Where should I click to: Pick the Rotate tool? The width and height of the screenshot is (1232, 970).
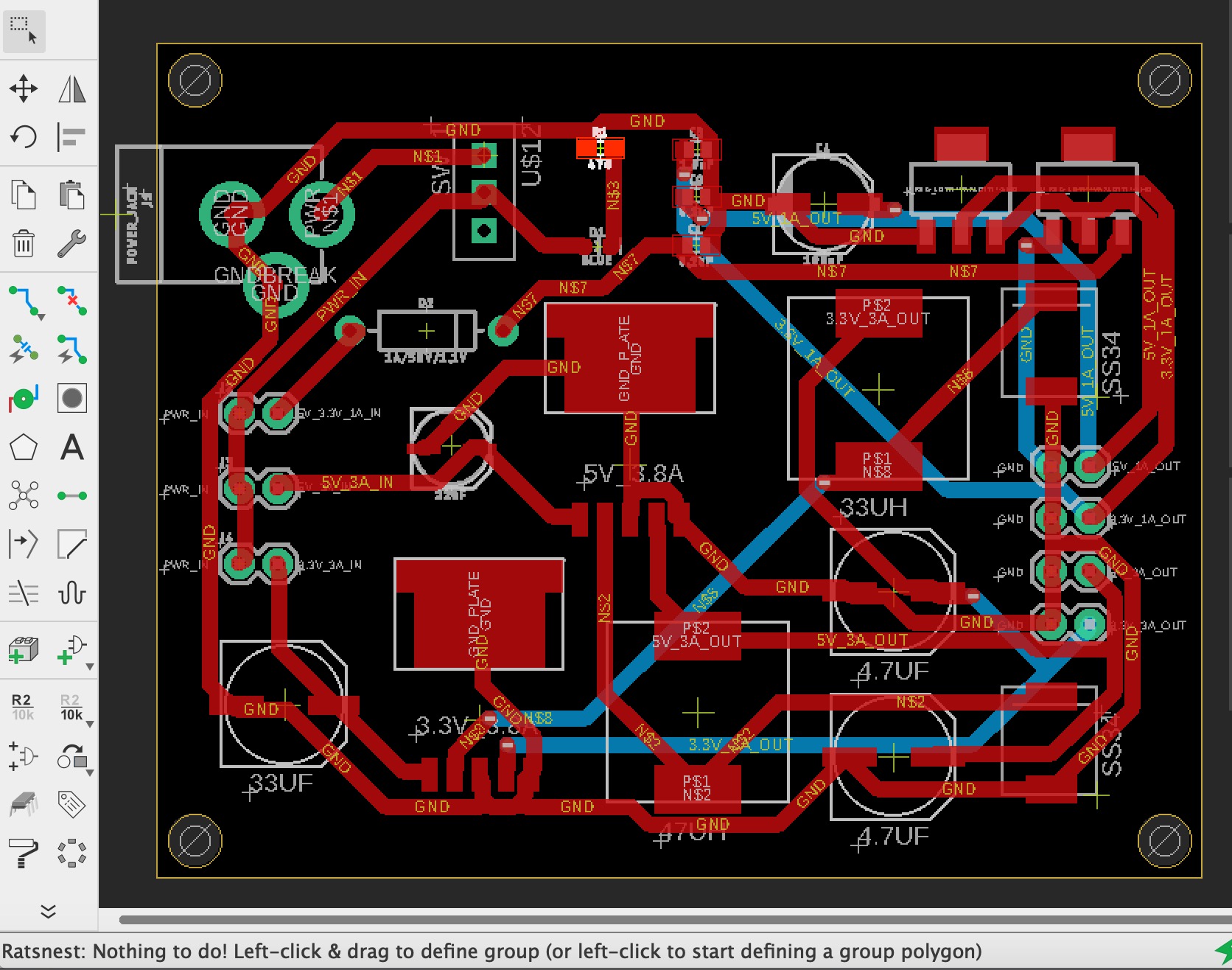click(x=24, y=136)
